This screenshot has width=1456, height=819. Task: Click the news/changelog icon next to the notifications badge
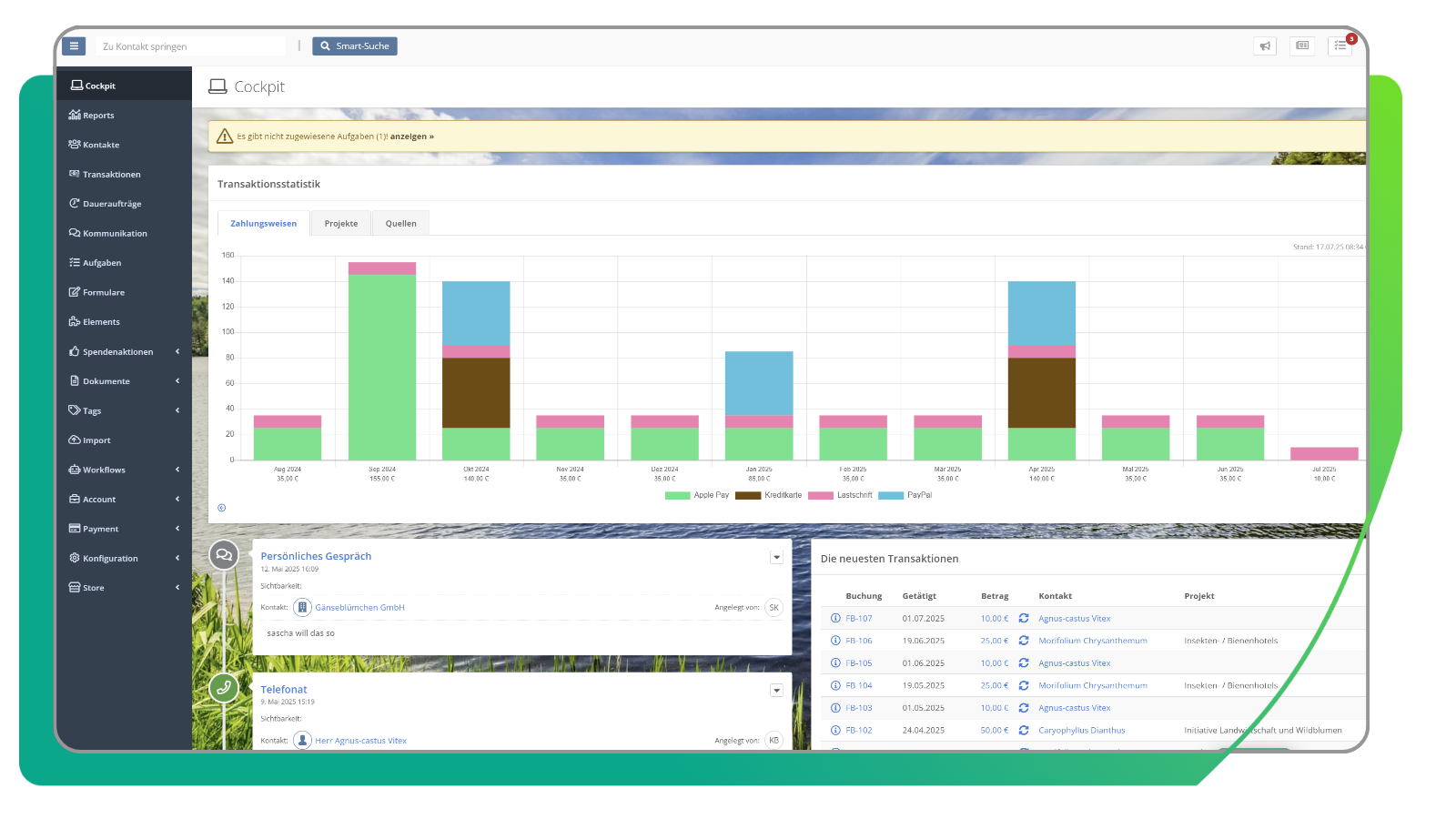pyautogui.click(x=1301, y=45)
